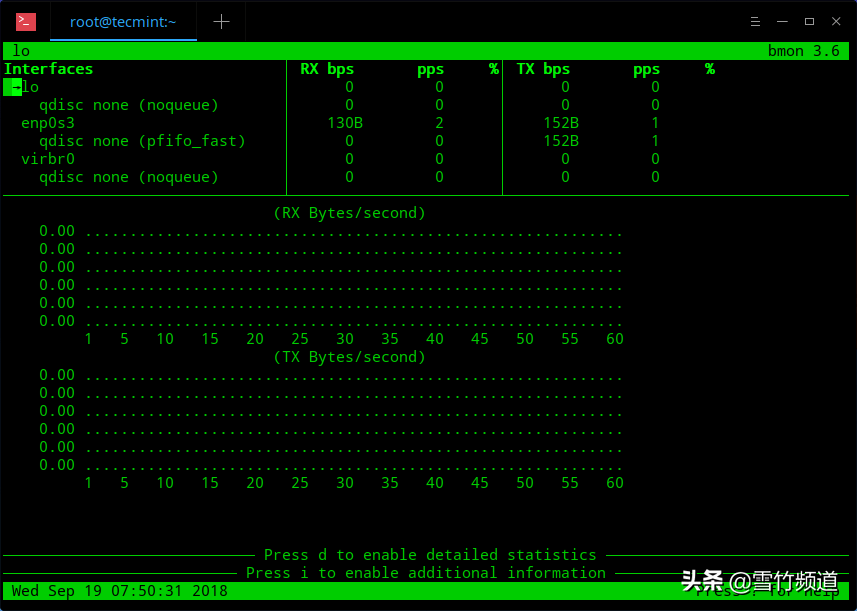857x611 pixels.
Task: Select the root@tecmint:~ tab
Action: (123, 21)
